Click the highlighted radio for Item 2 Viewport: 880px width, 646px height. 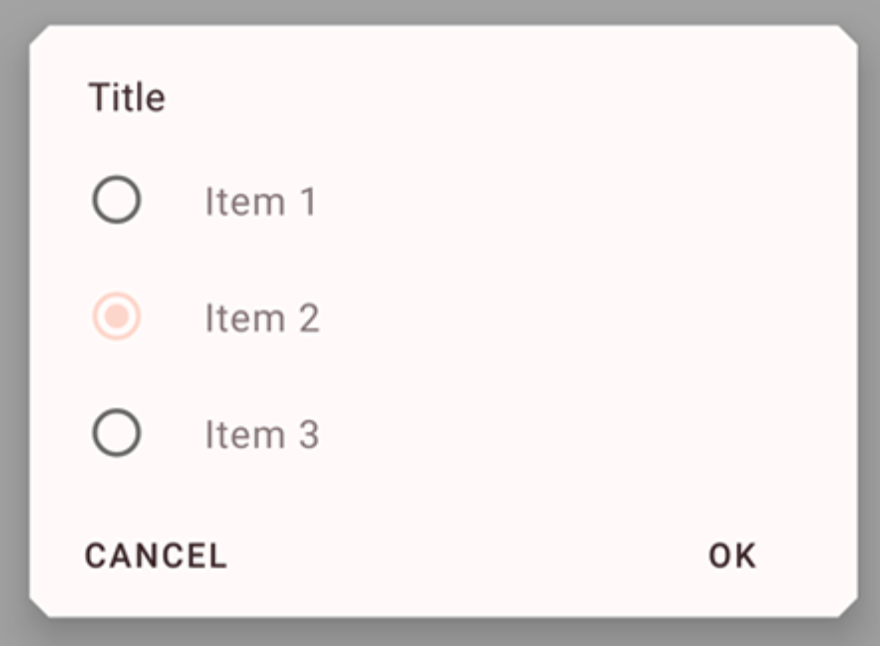117,317
